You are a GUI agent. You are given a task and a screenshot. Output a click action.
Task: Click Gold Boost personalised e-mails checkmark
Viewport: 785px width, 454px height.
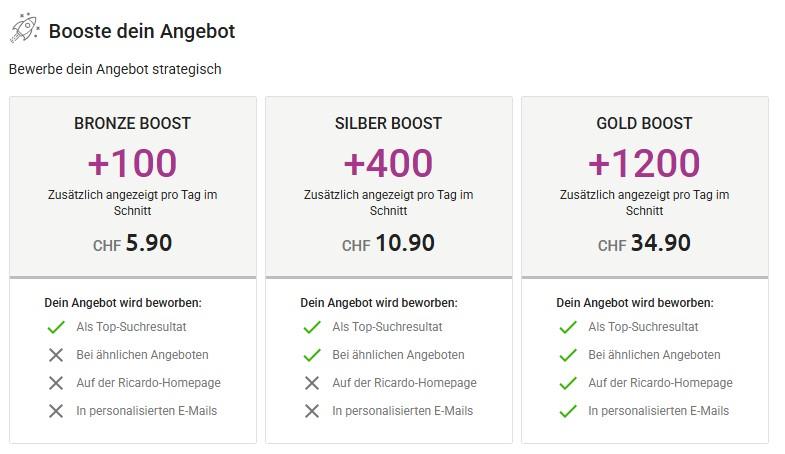click(x=568, y=411)
